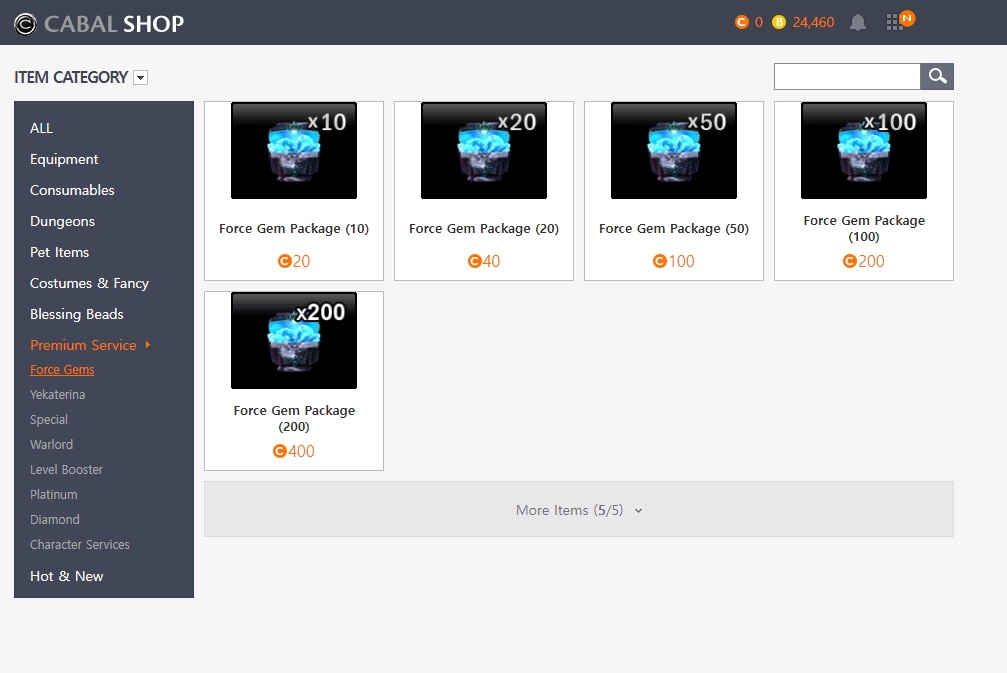
Task: Click the Force Gem Package (10) title
Action: tap(293, 229)
